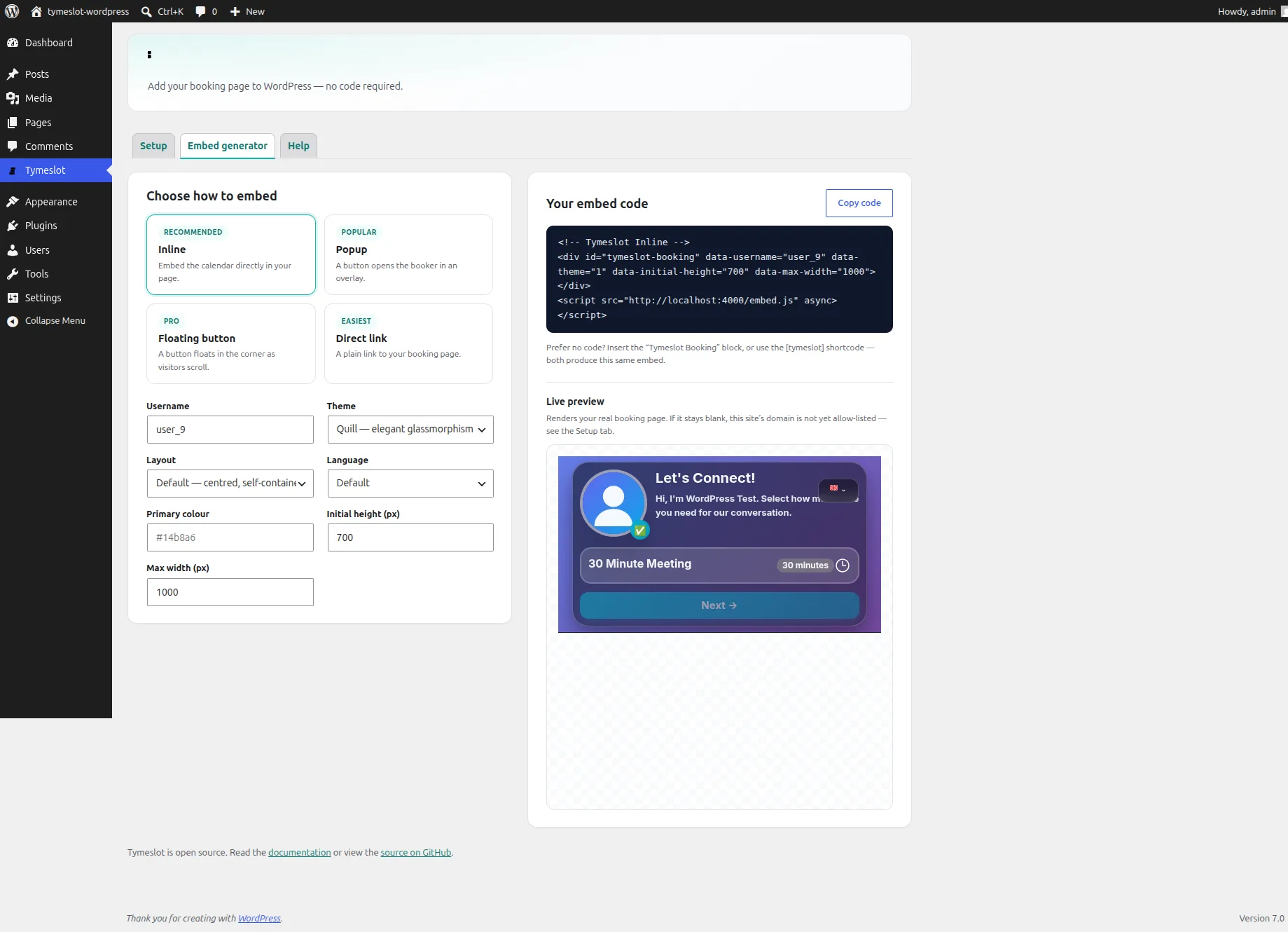The image size is (1288, 932).
Task: Open the Settings menu item
Action: pos(56,298)
